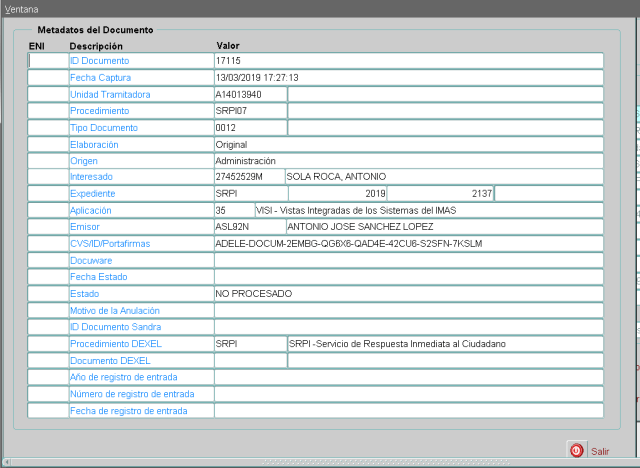Viewport: 640px width, 468px height.
Task: Click the Elaboración value Original
Action: 408,144
